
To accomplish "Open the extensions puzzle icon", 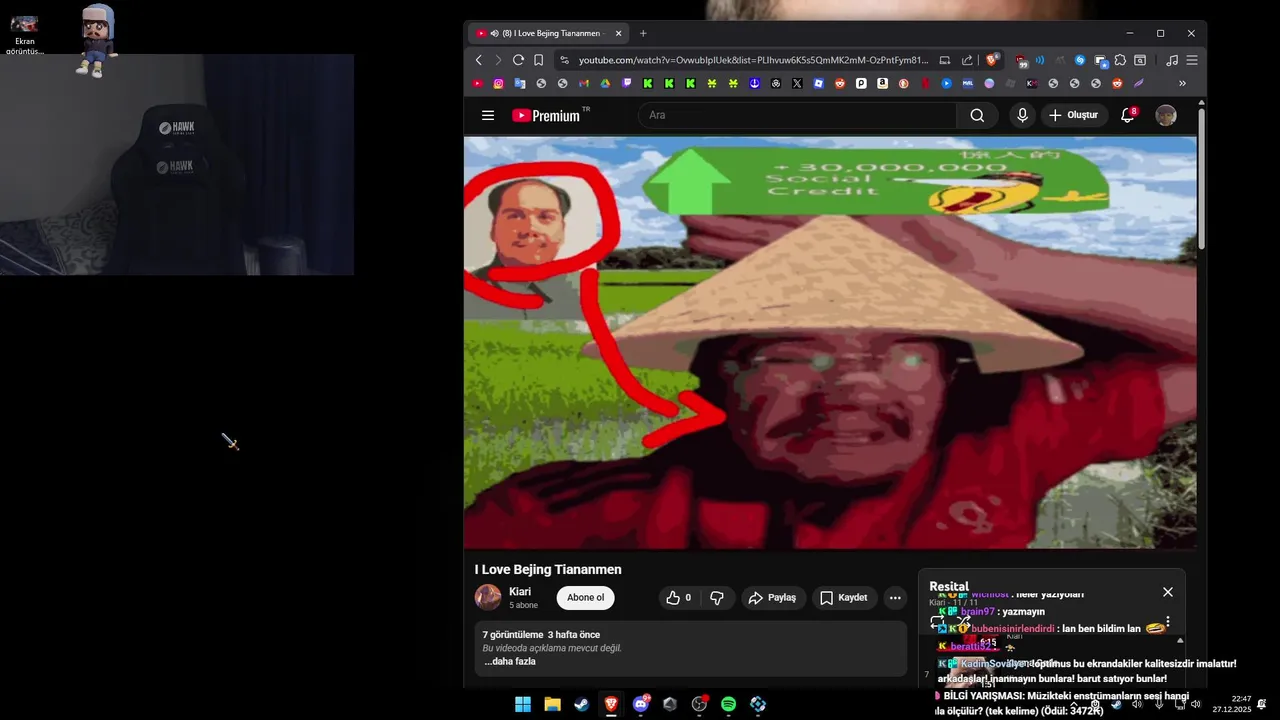I will pyautogui.click(x=1120, y=60).
